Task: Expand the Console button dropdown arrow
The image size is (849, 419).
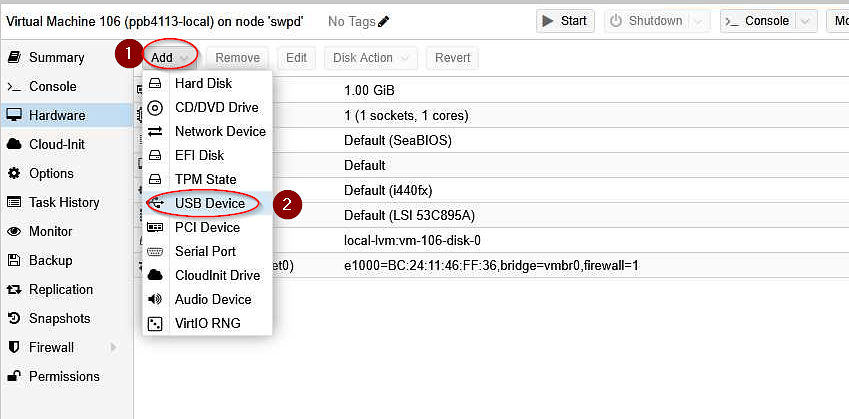Action: (805, 22)
